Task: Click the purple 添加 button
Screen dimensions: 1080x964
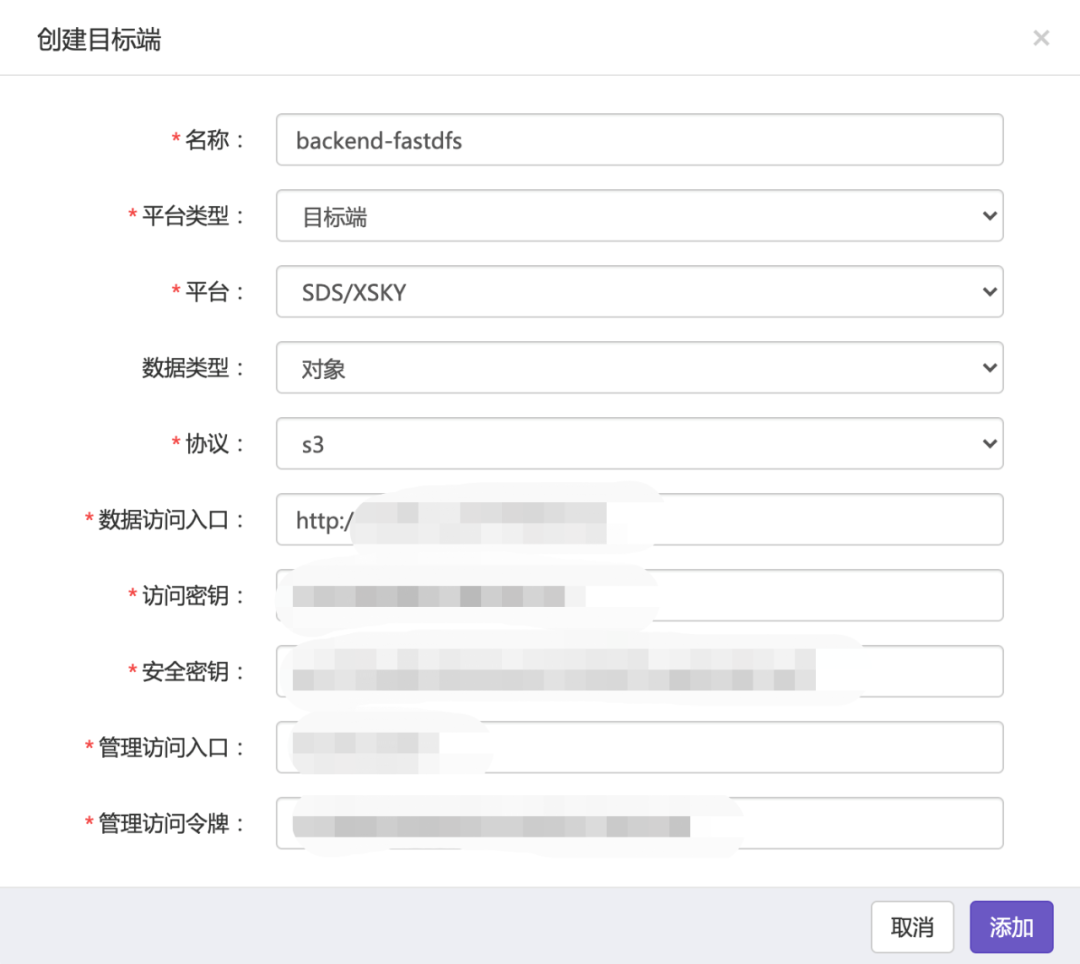Action: pos(1011,927)
